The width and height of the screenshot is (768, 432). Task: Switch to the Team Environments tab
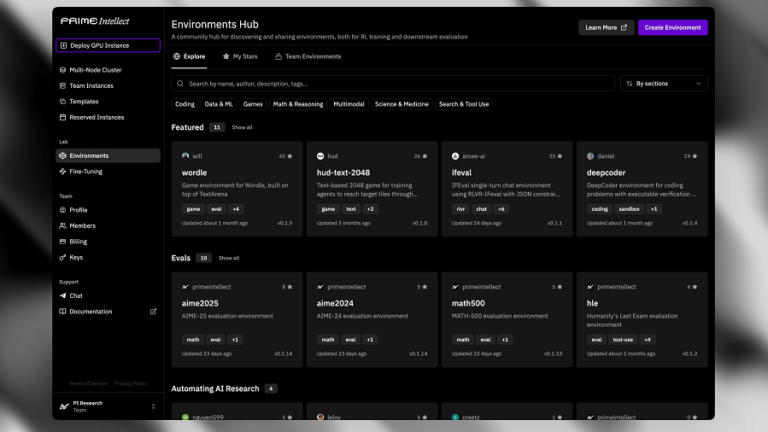[x=308, y=56]
